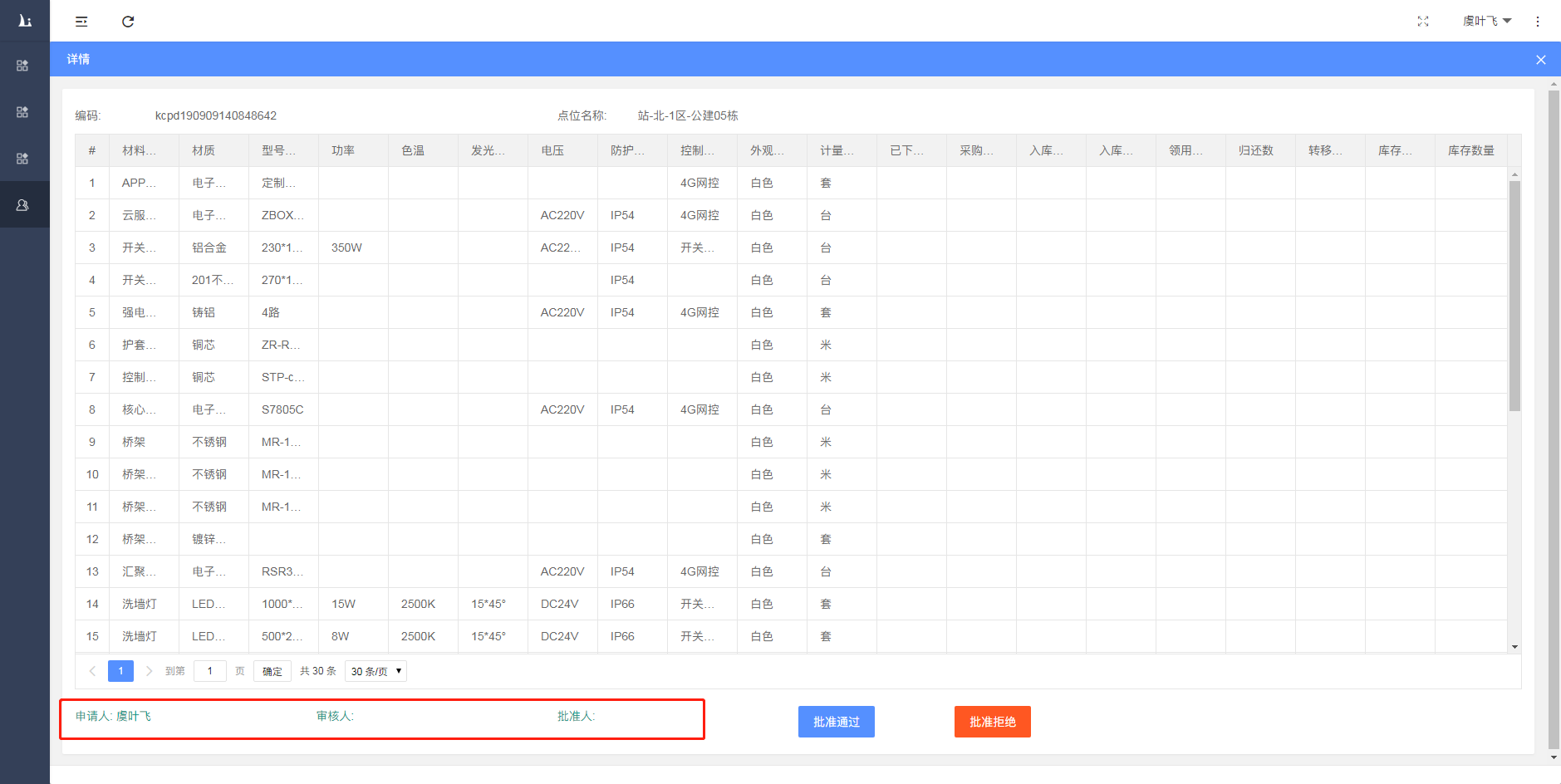Open the third sidebar module icon
Screen dimensions: 1561x784
coord(23,159)
